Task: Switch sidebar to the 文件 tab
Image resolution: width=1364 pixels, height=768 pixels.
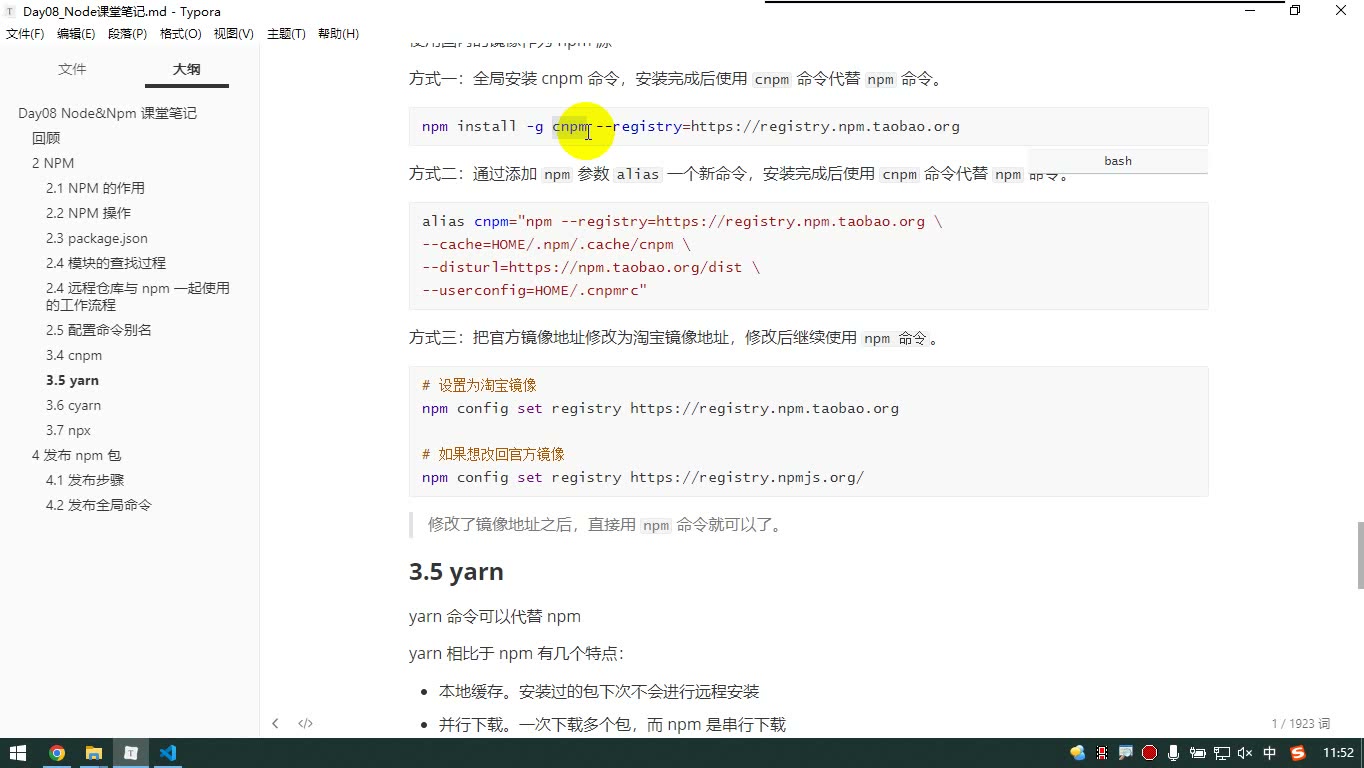Action: click(x=72, y=69)
